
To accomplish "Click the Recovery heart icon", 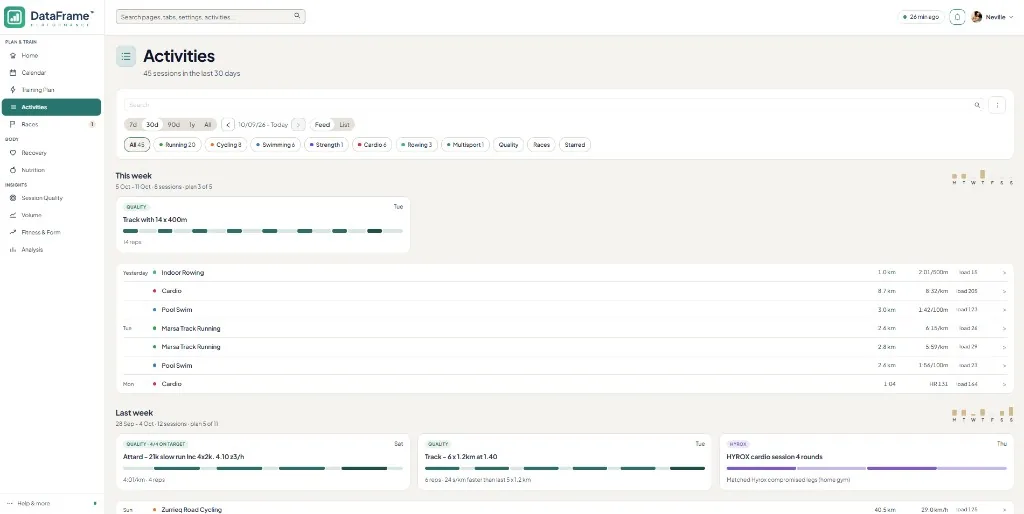I will [12, 153].
